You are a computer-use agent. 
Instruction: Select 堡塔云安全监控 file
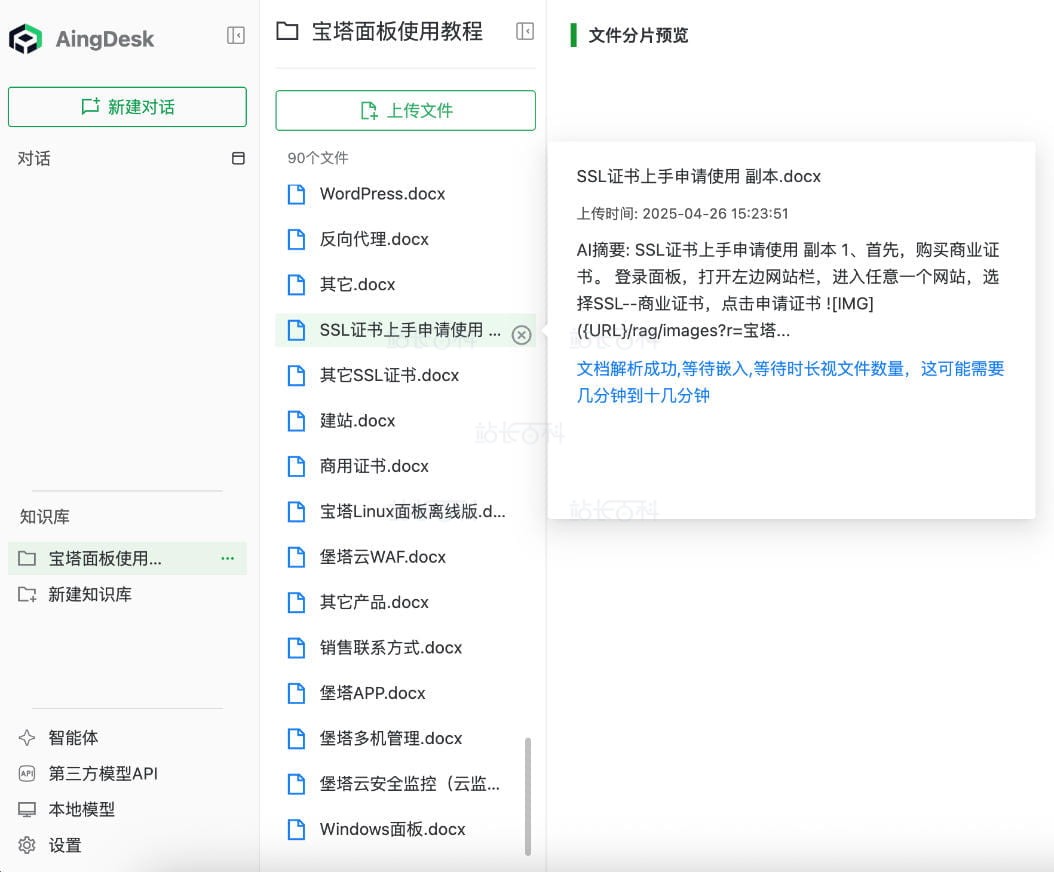click(x=405, y=784)
